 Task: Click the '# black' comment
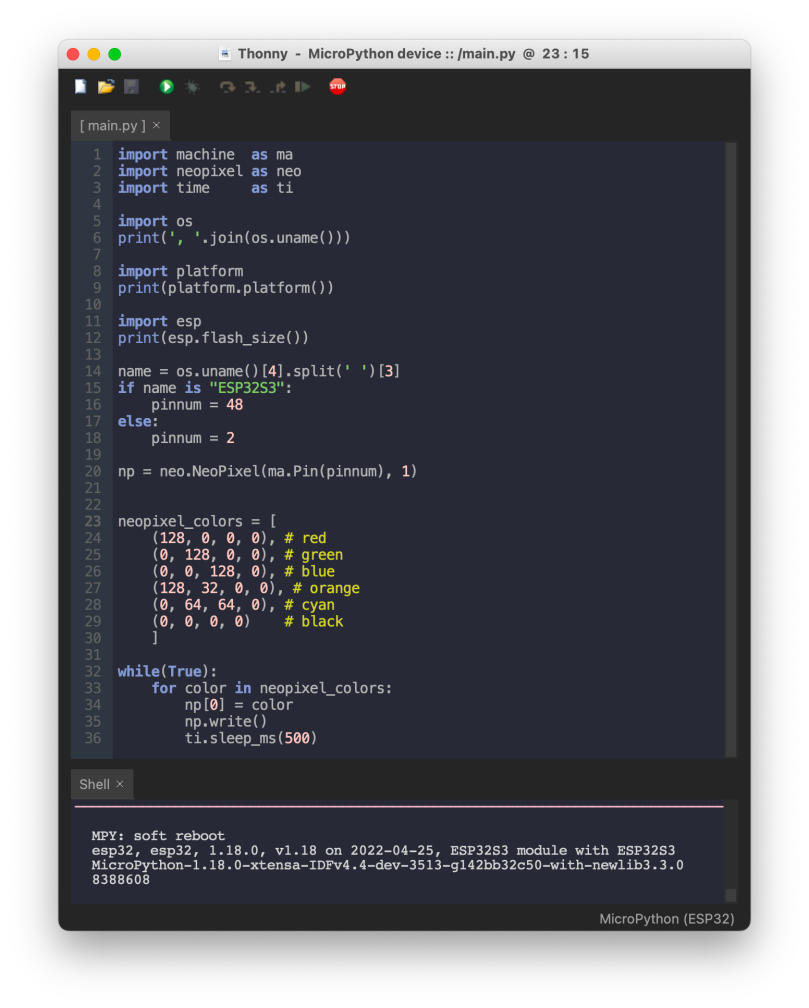(x=314, y=622)
